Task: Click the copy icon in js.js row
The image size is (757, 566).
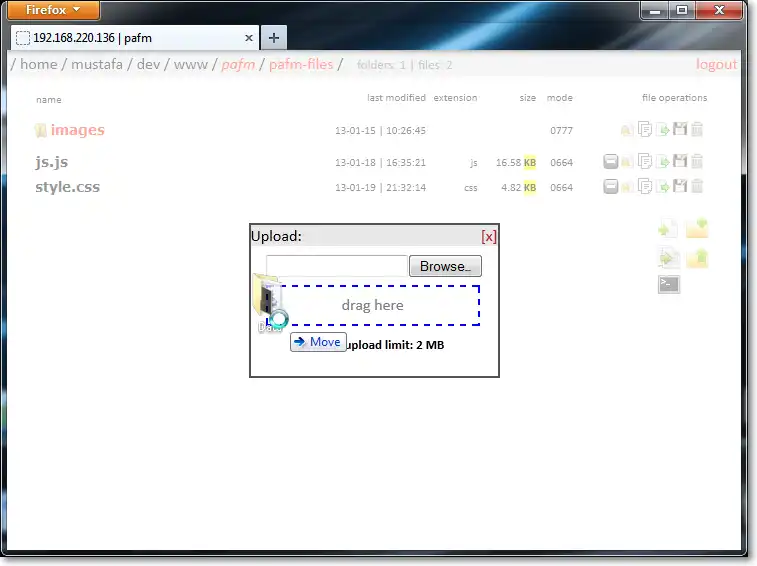Action: tap(645, 161)
